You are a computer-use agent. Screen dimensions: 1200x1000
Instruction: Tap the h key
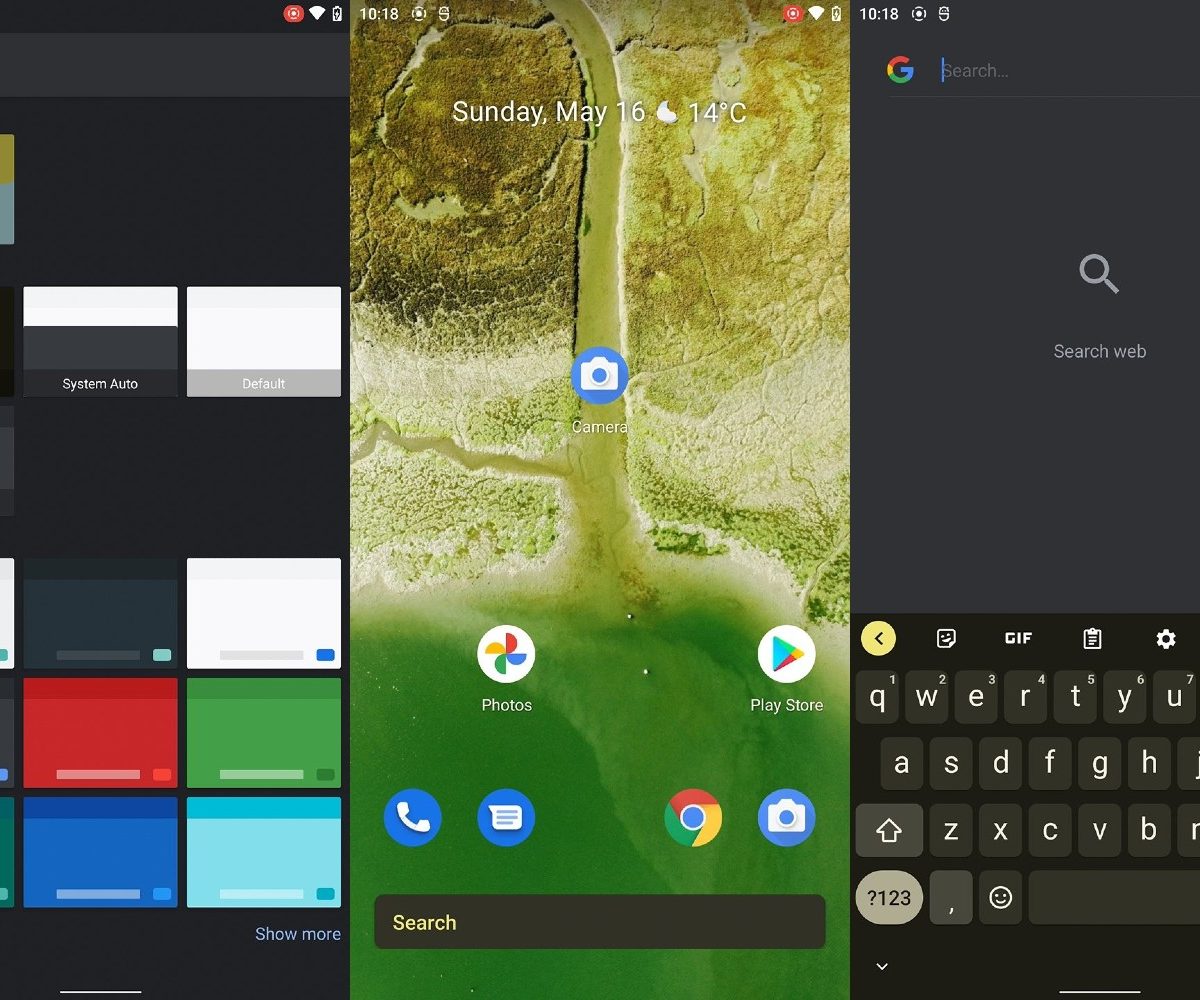tap(1149, 764)
